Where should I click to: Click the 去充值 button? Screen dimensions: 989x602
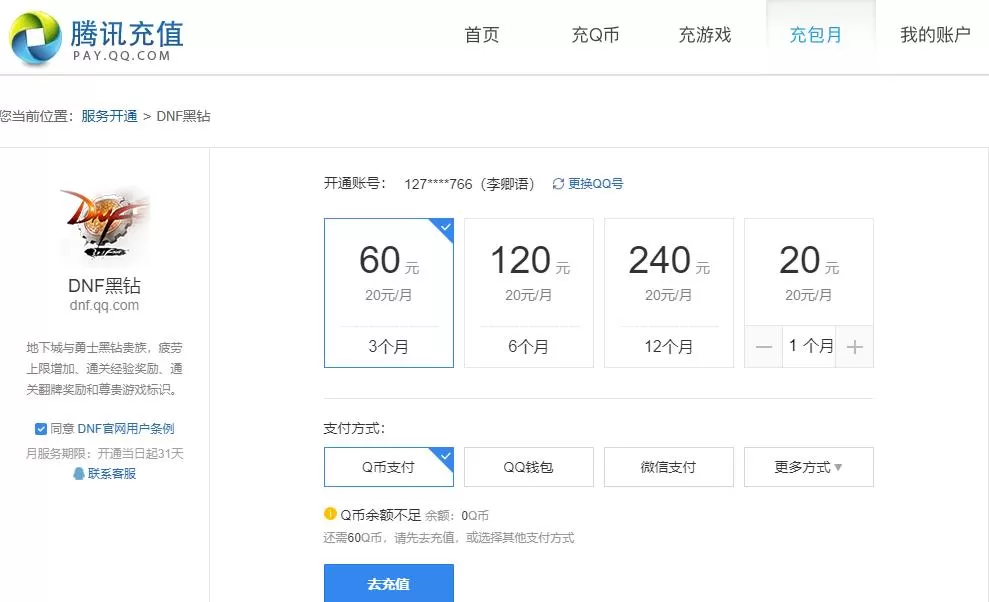[x=389, y=584]
